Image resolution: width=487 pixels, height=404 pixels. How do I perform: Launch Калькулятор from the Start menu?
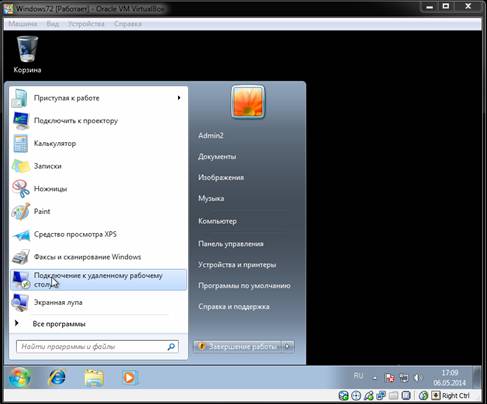point(99,144)
